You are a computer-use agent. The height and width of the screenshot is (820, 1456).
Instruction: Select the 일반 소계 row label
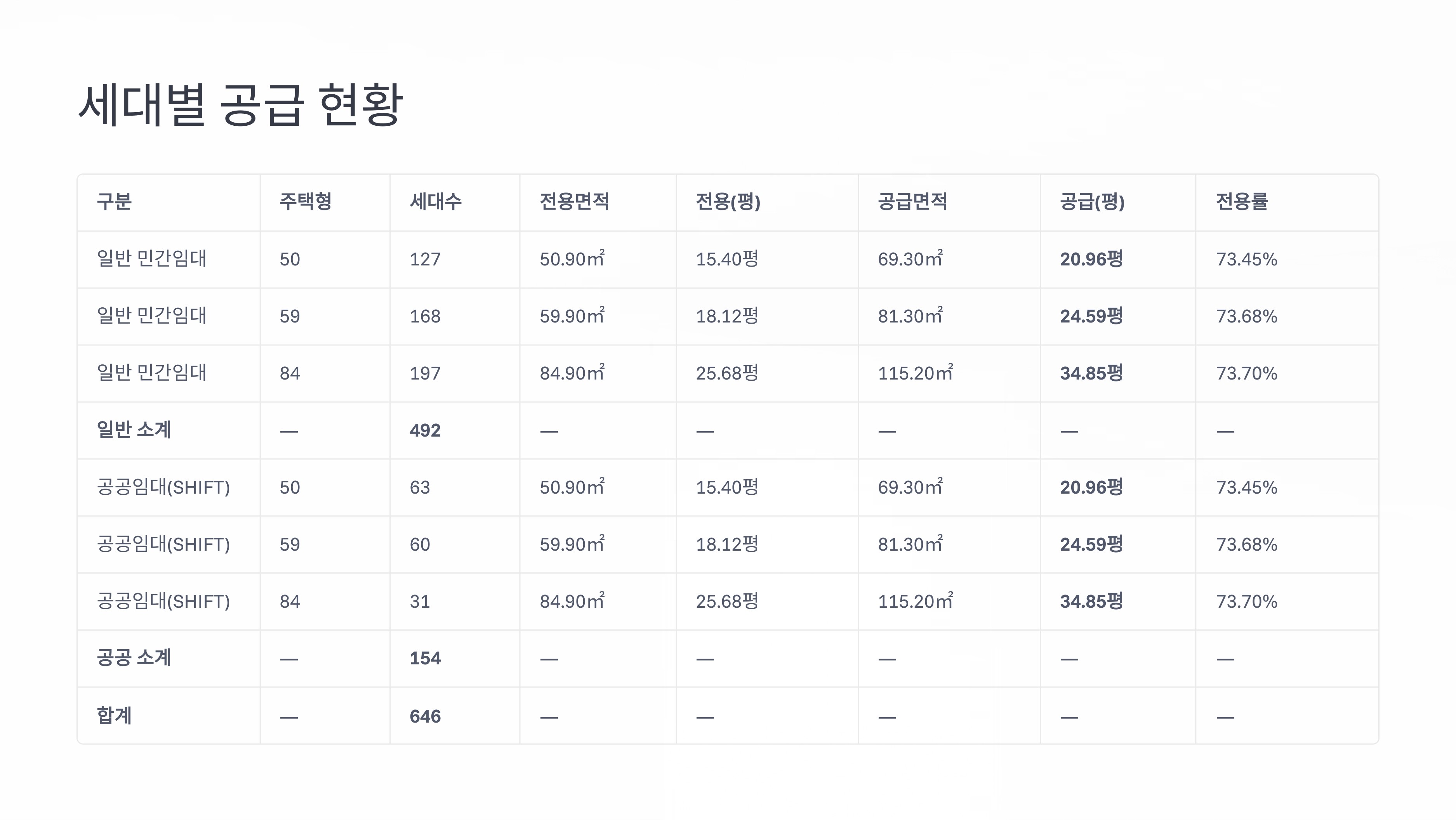(134, 430)
